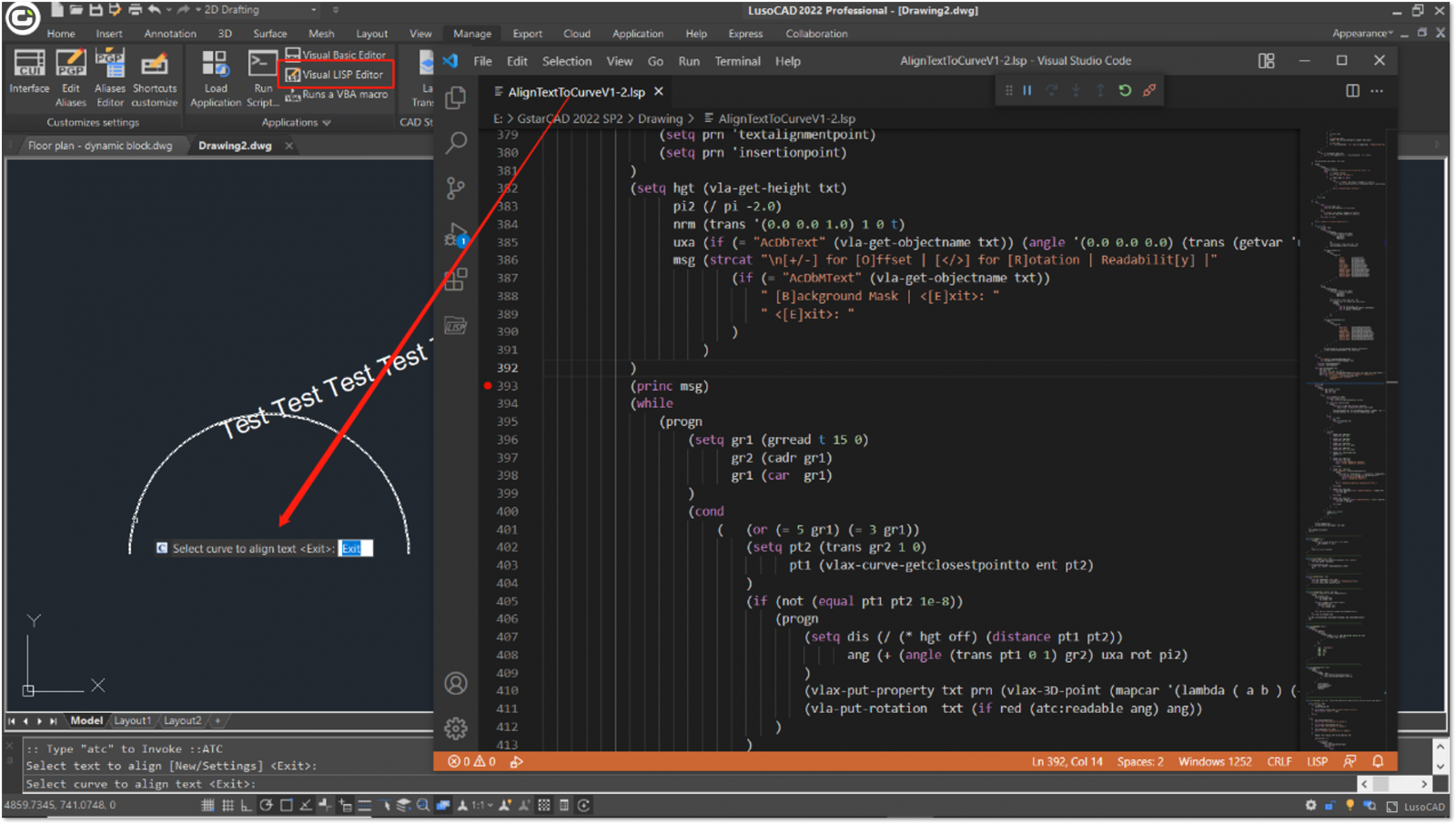Image resolution: width=1456 pixels, height=824 pixels.
Task: Open the Appearance dropdown
Action: tap(1362, 34)
